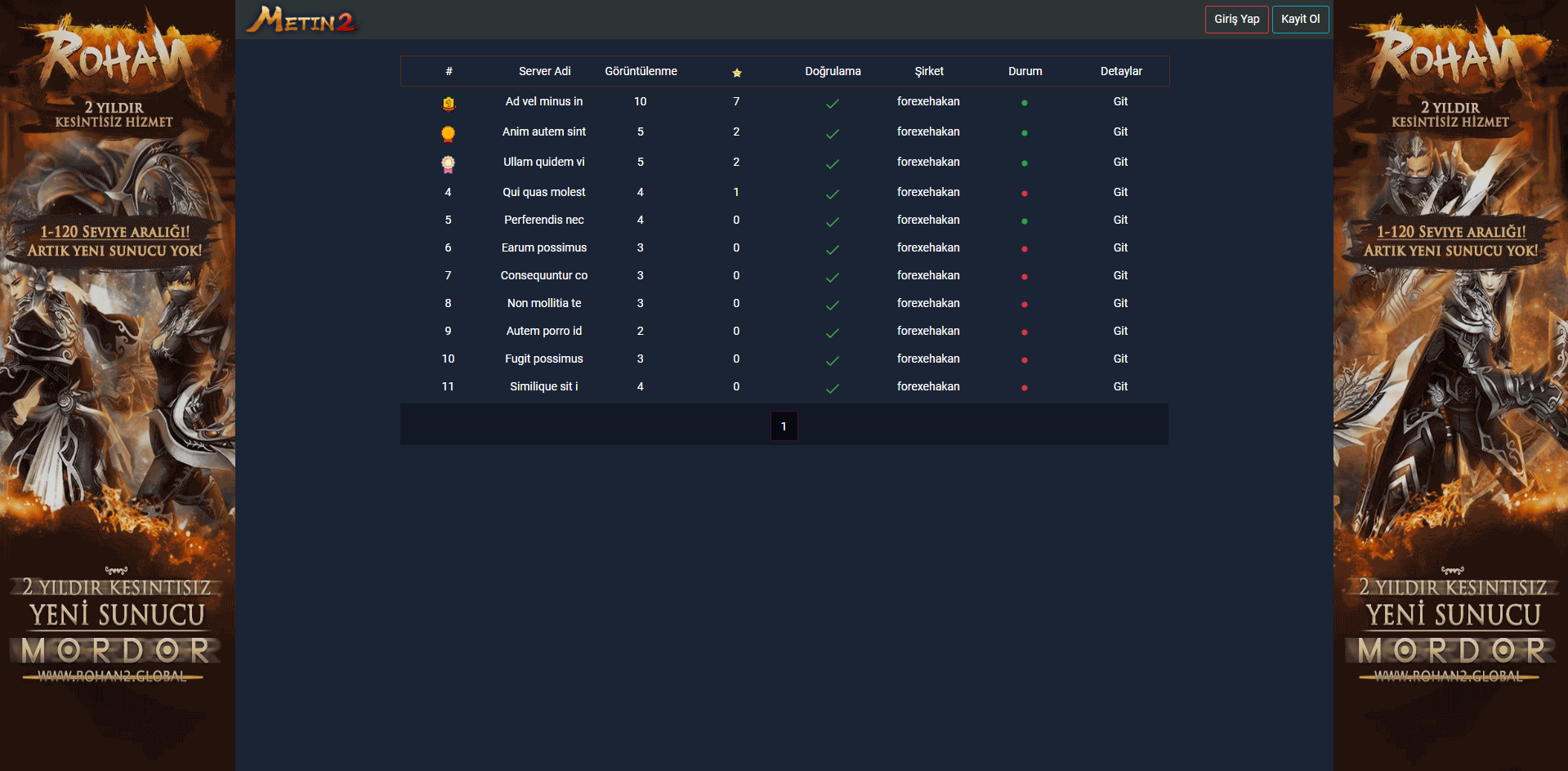
Task: Open Git details link for Non mollitia te
Action: pyautogui.click(x=1120, y=303)
